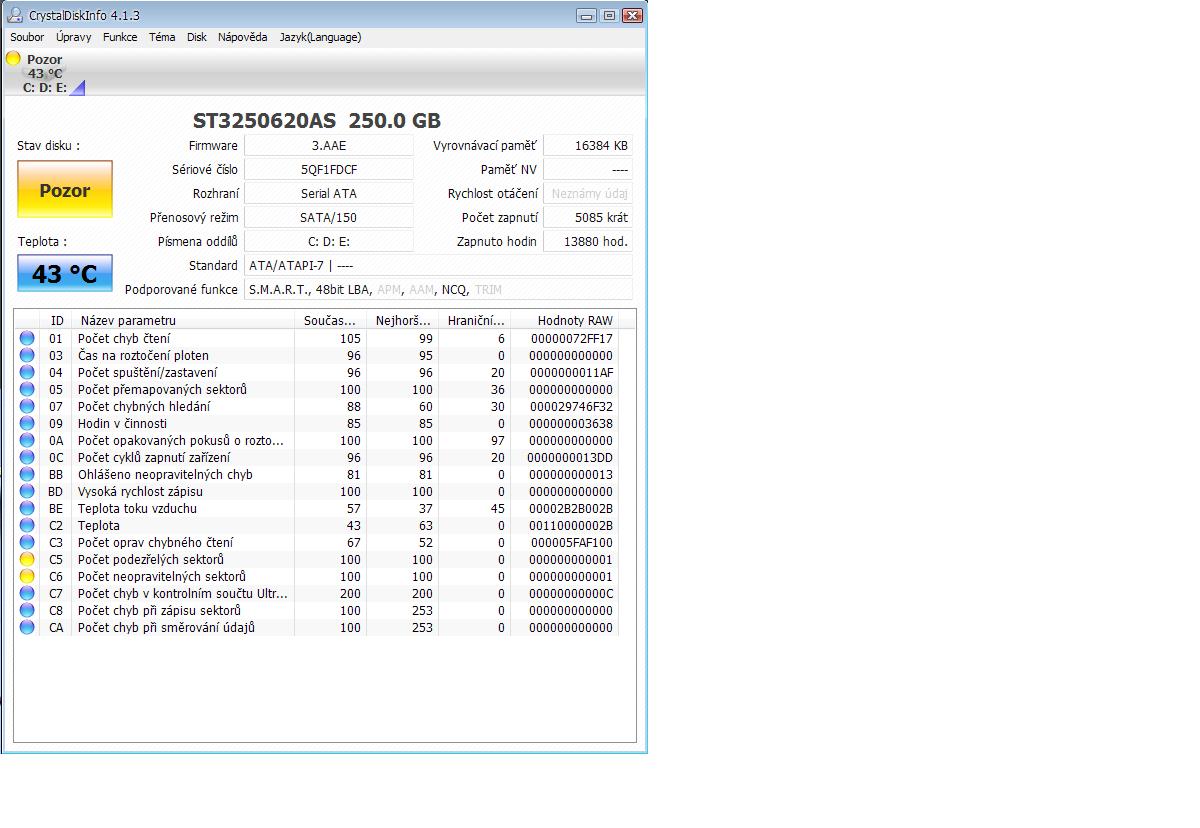Click the Nejhorší column header
The image size is (1200, 828).
click(402, 320)
